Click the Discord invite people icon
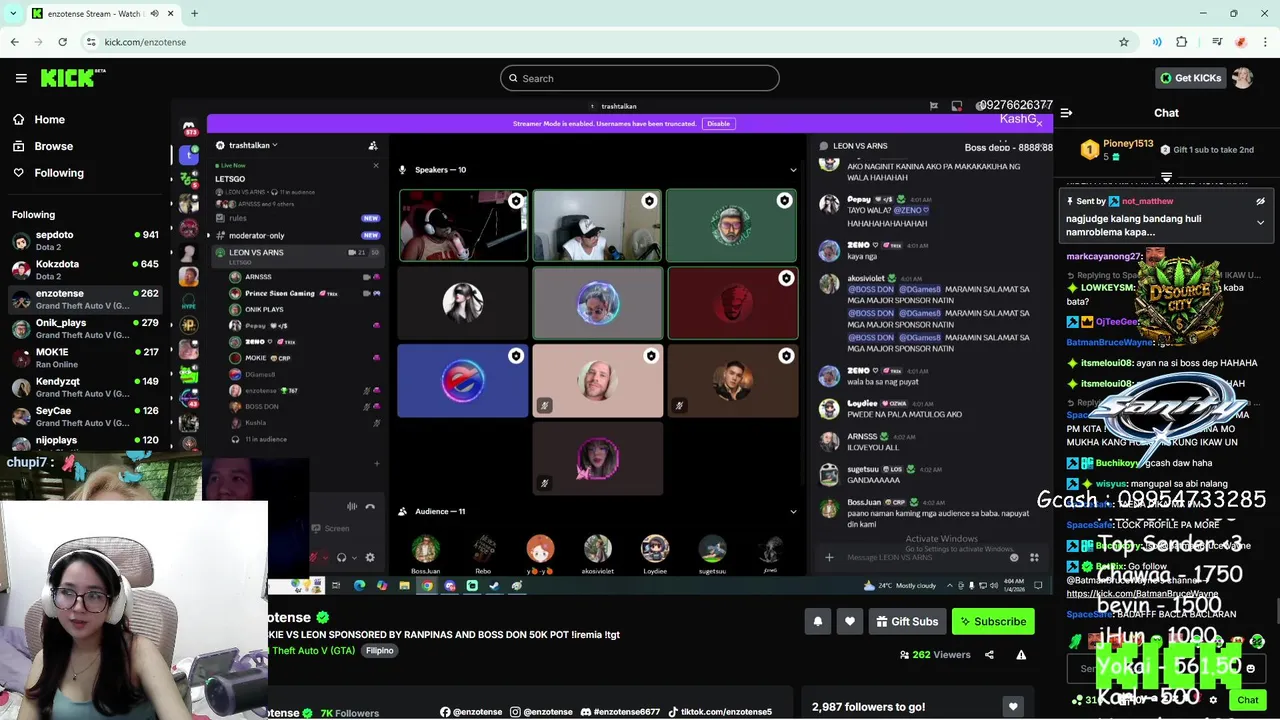This screenshot has width=1280, height=720. (x=372, y=146)
